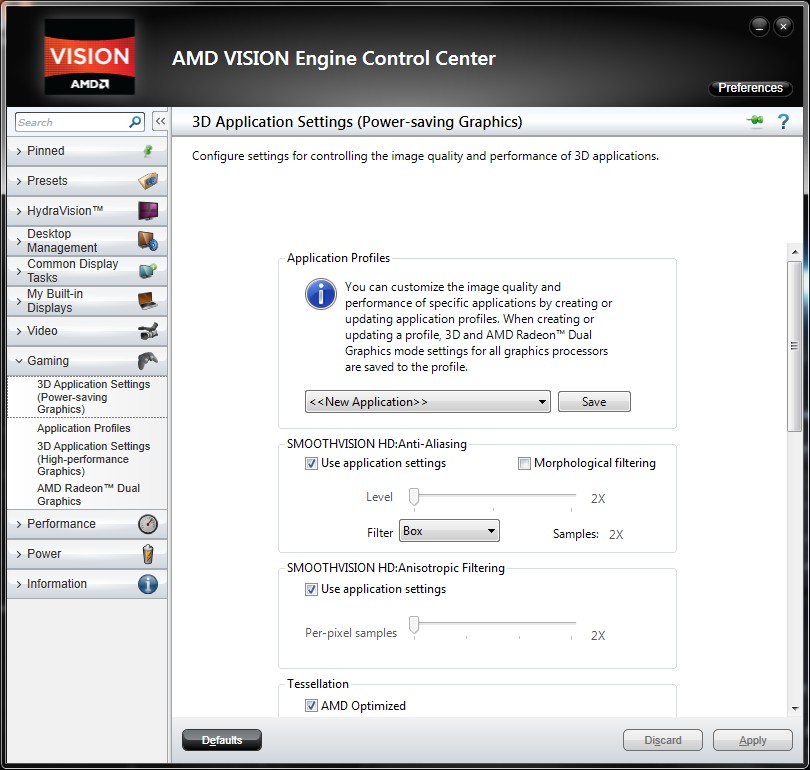Expand the Video section
The image size is (810, 770).
click(x=87, y=331)
